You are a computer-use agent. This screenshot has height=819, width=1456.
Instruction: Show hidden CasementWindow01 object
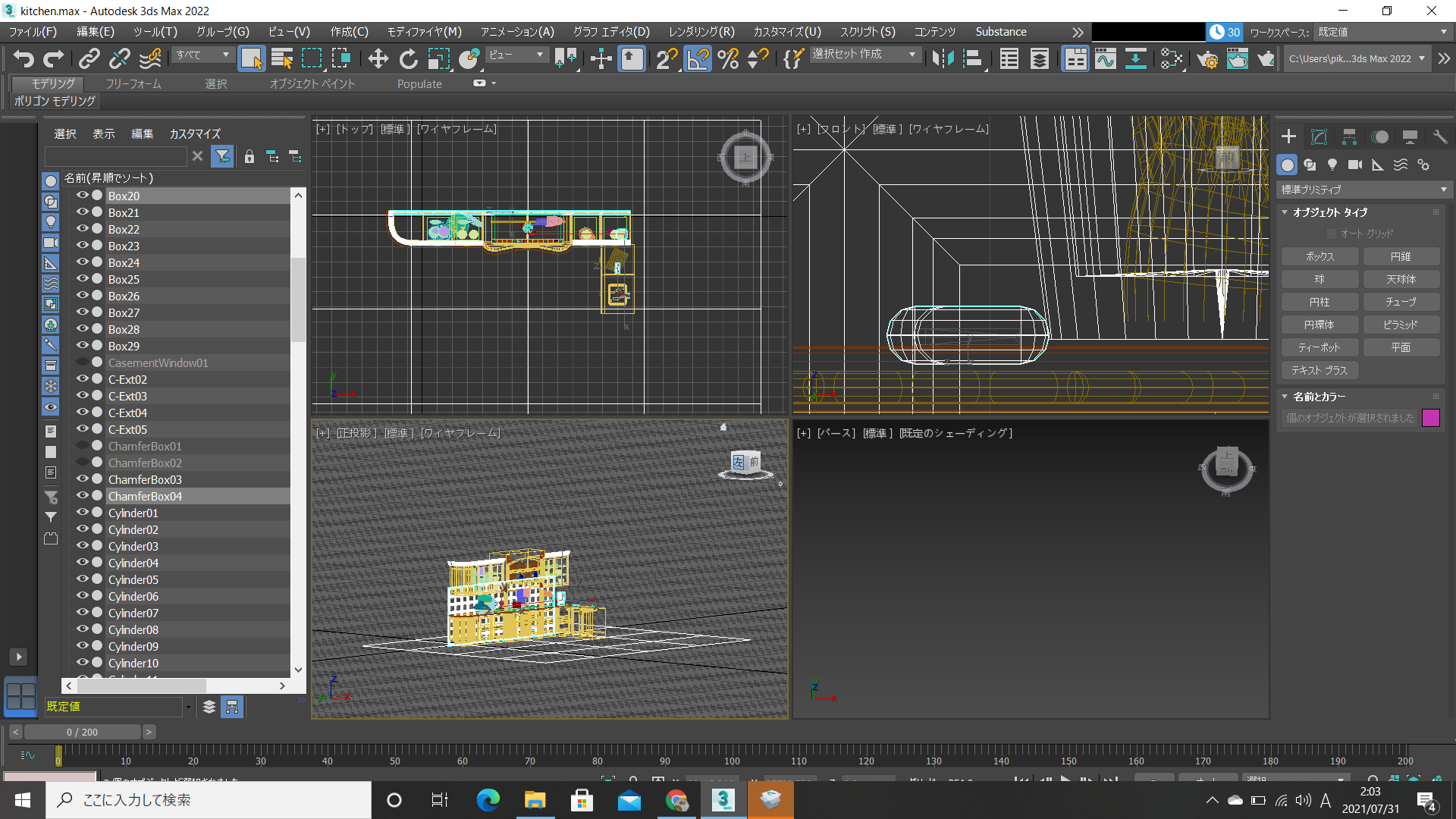coord(82,362)
